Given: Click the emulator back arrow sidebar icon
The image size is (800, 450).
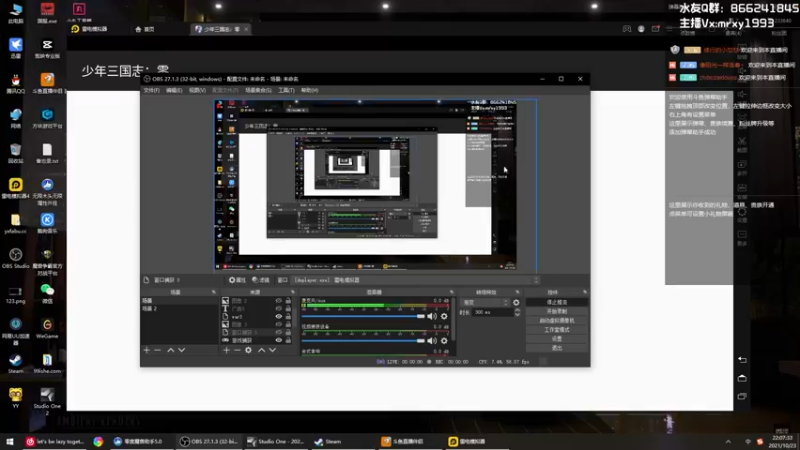Looking at the screenshot, I should (742, 360).
